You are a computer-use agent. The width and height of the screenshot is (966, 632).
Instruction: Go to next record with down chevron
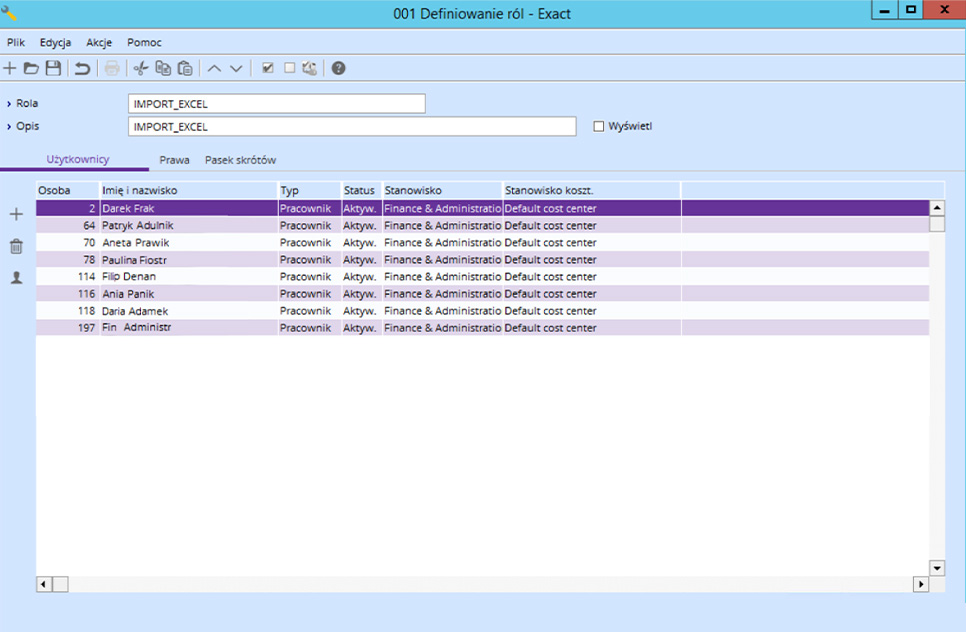pos(236,68)
